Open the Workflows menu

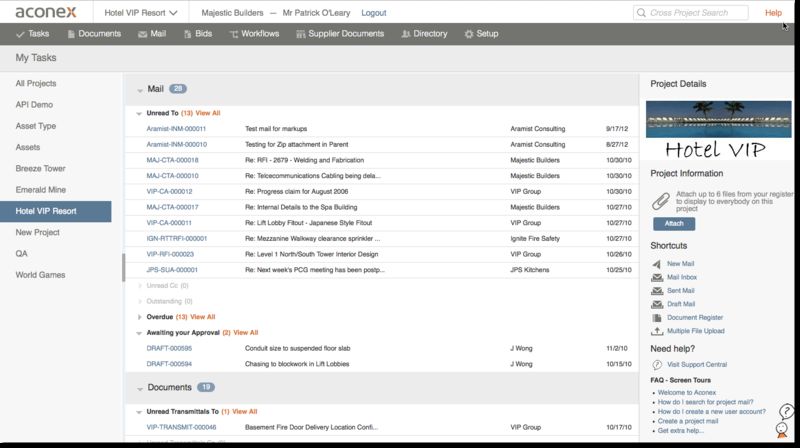coord(254,34)
